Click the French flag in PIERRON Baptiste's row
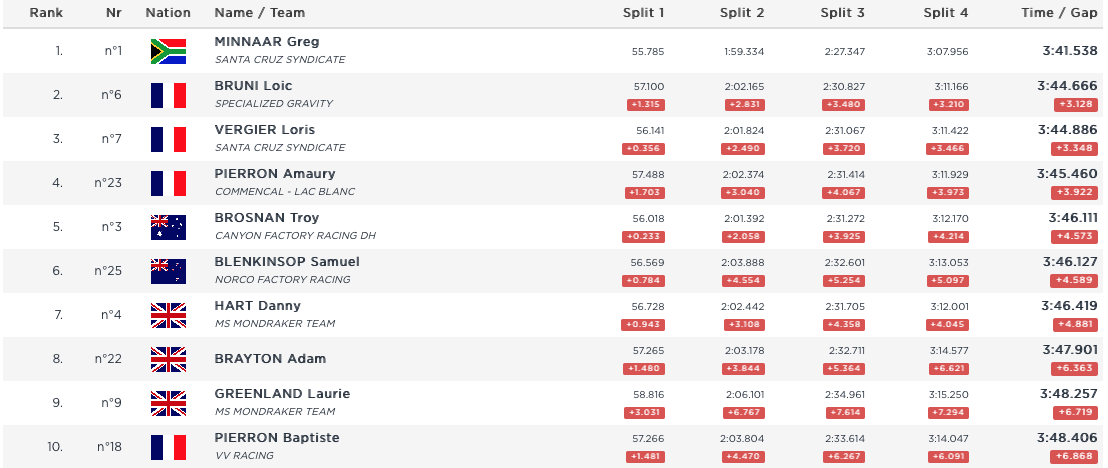The image size is (1108, 468). coord(168,447)
